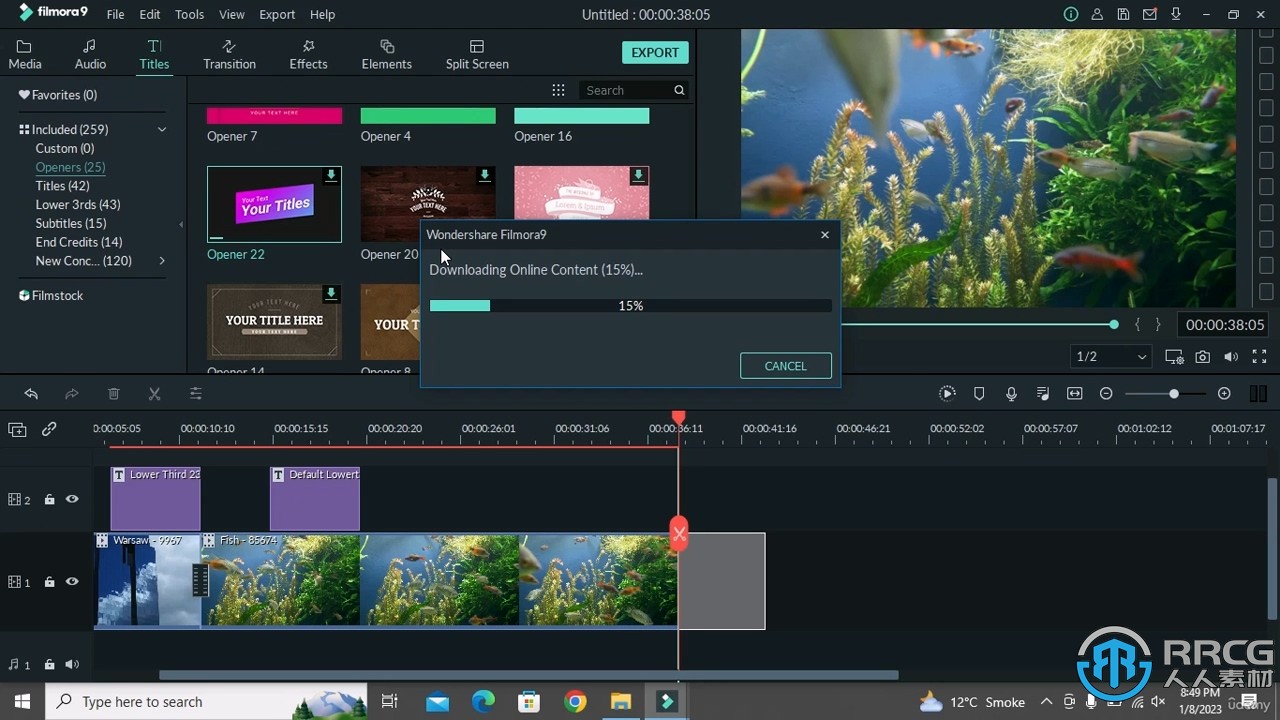The height and width of the screenshot is (720, 1280).
Task: Download the pink opener via its arrow
Action: 638,176
